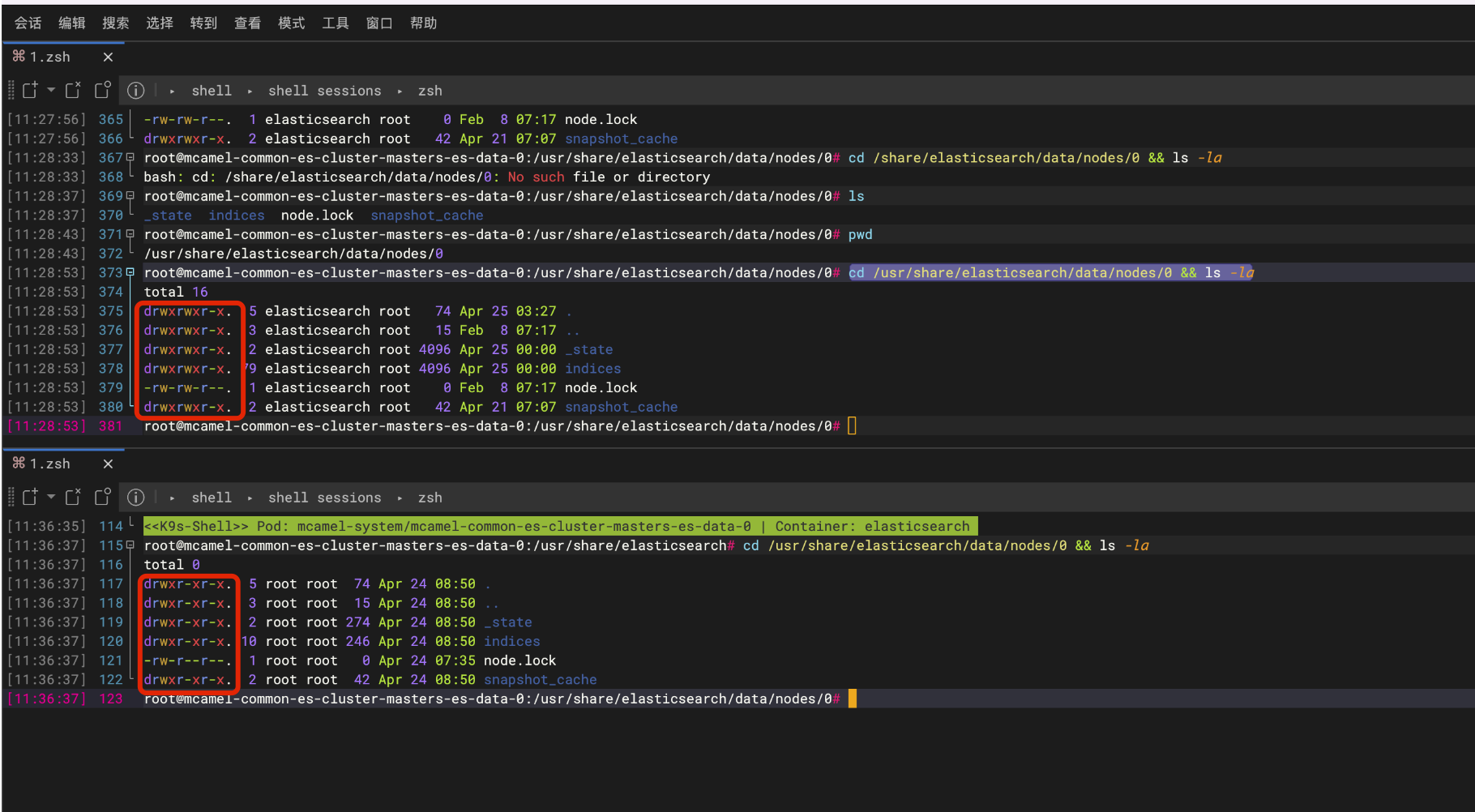Open the session info (i) icon, top panel
This screenshot has width=1475, height=812.
coord(135,90)
